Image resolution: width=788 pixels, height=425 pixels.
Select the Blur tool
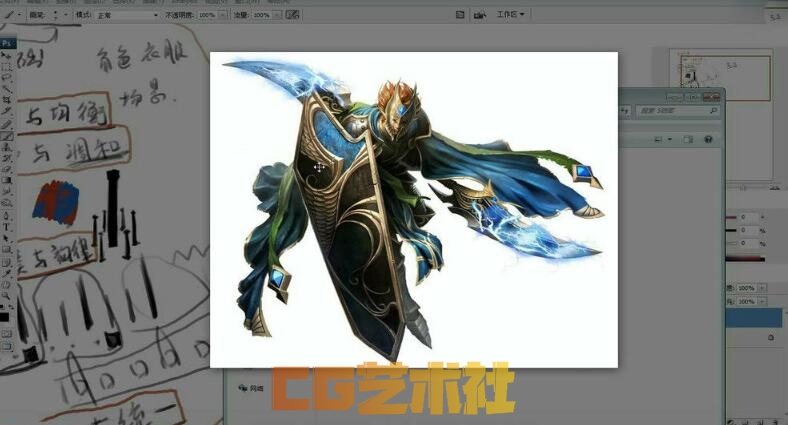point(7,191)
